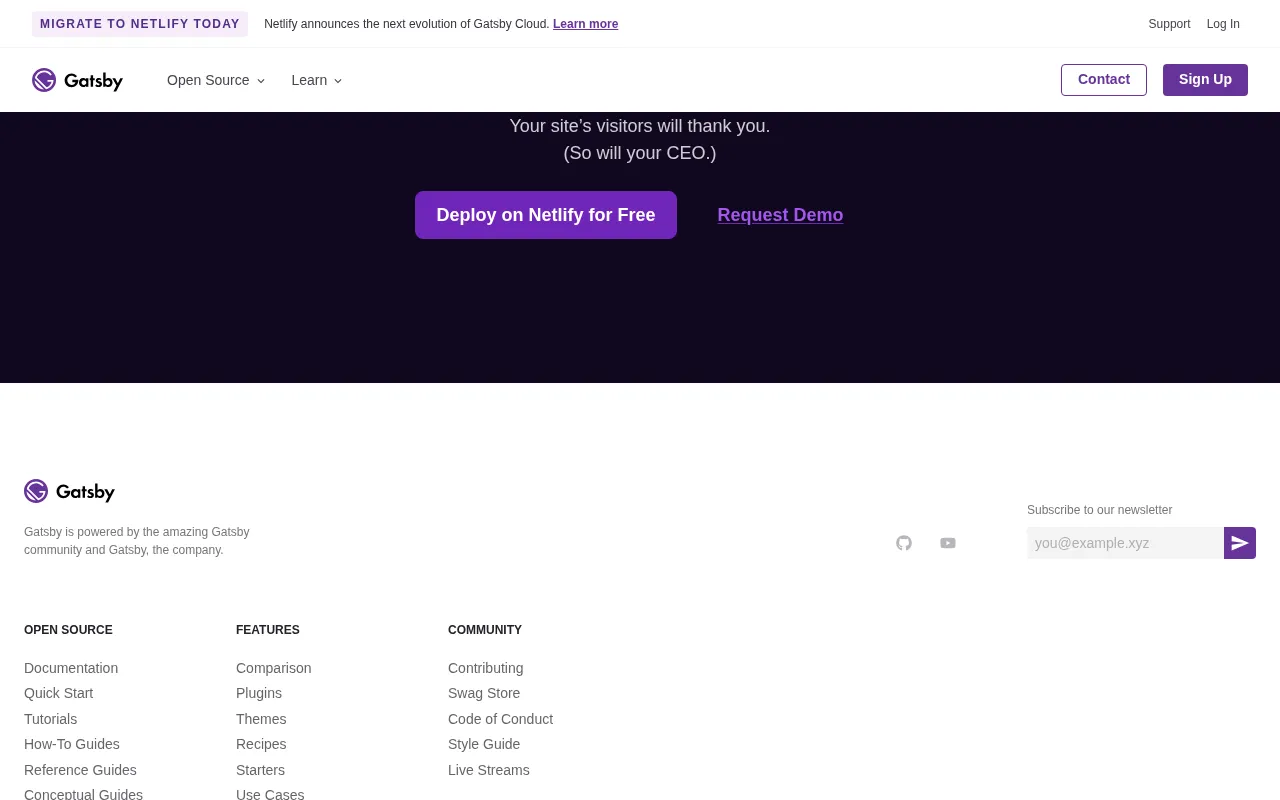Open Tutorials footer link
The image size is (1280, 800).
50,719
